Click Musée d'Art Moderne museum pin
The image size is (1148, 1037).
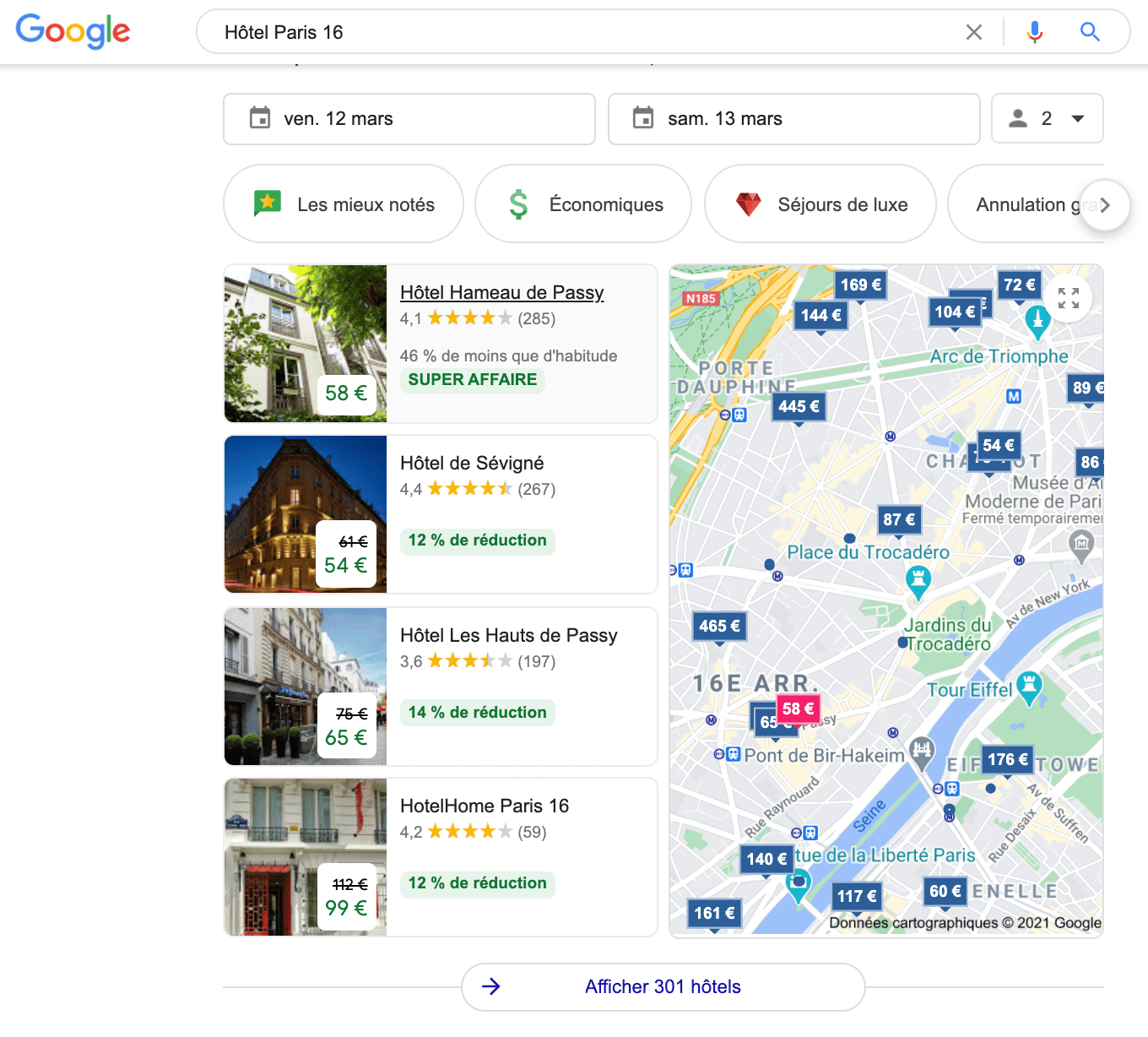[x=1081, y=545]
